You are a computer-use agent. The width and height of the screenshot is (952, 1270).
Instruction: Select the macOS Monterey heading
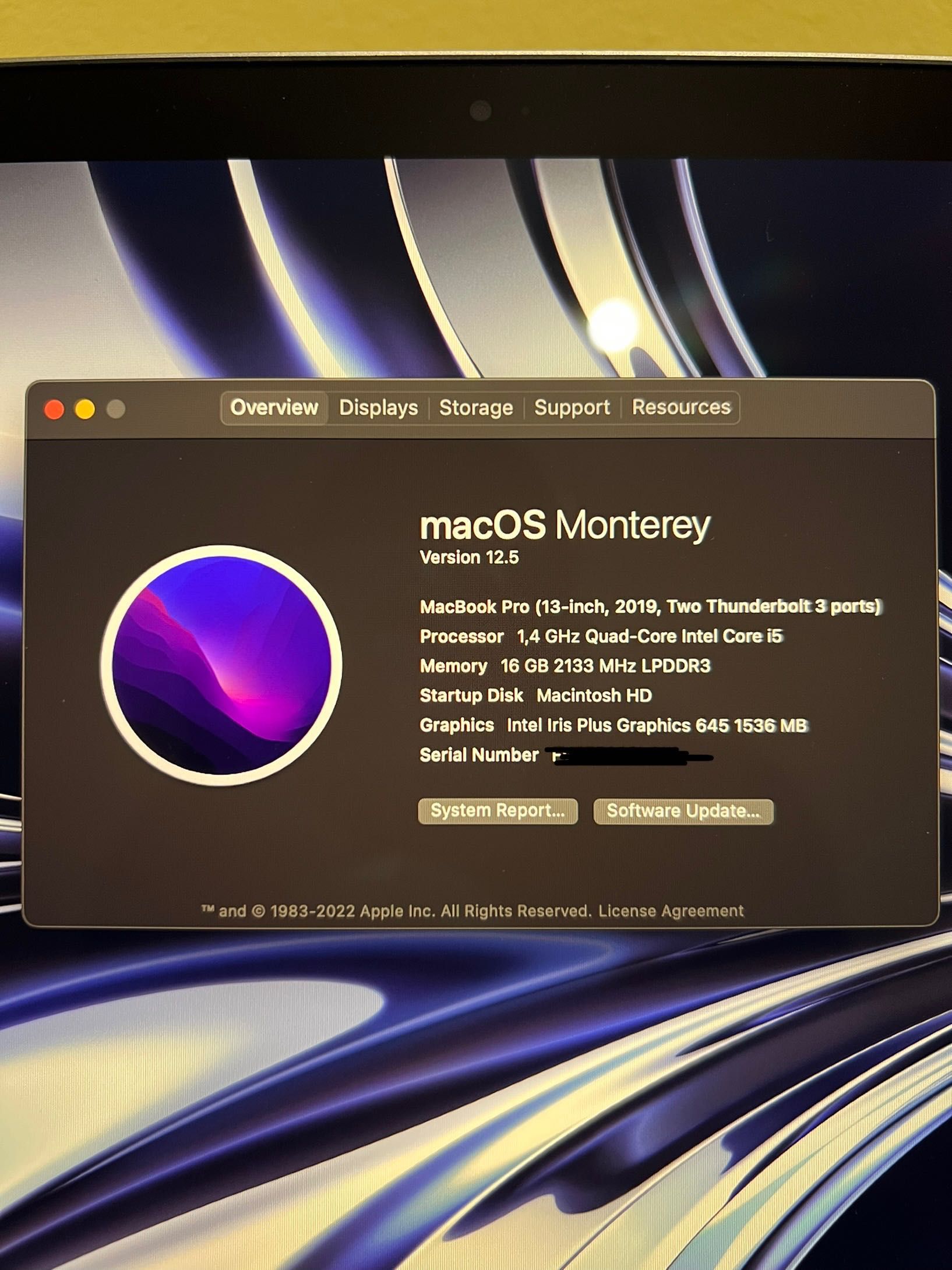(x=565, y=525)
